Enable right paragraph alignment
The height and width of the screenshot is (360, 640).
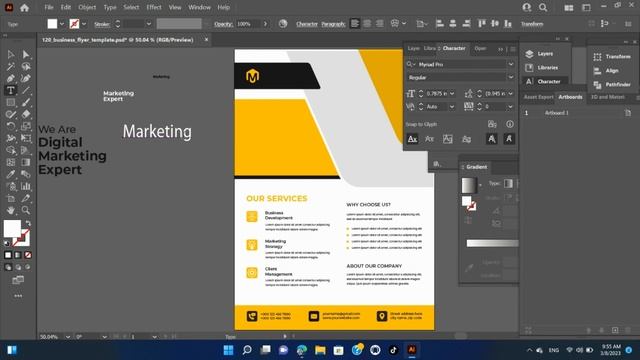380,24
